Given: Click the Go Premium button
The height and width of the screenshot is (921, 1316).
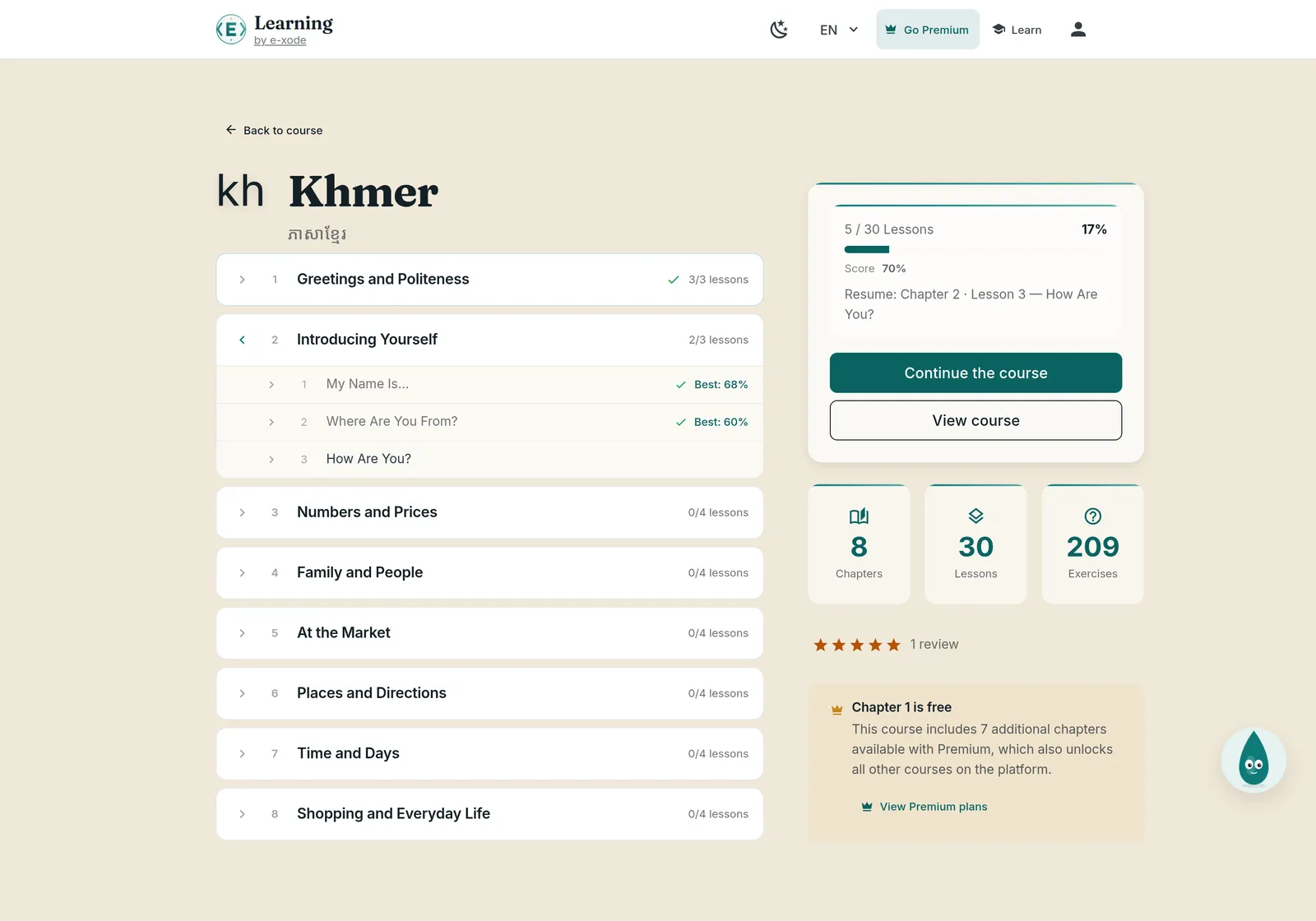Looking at the screenshot, I should click(928, 30).
